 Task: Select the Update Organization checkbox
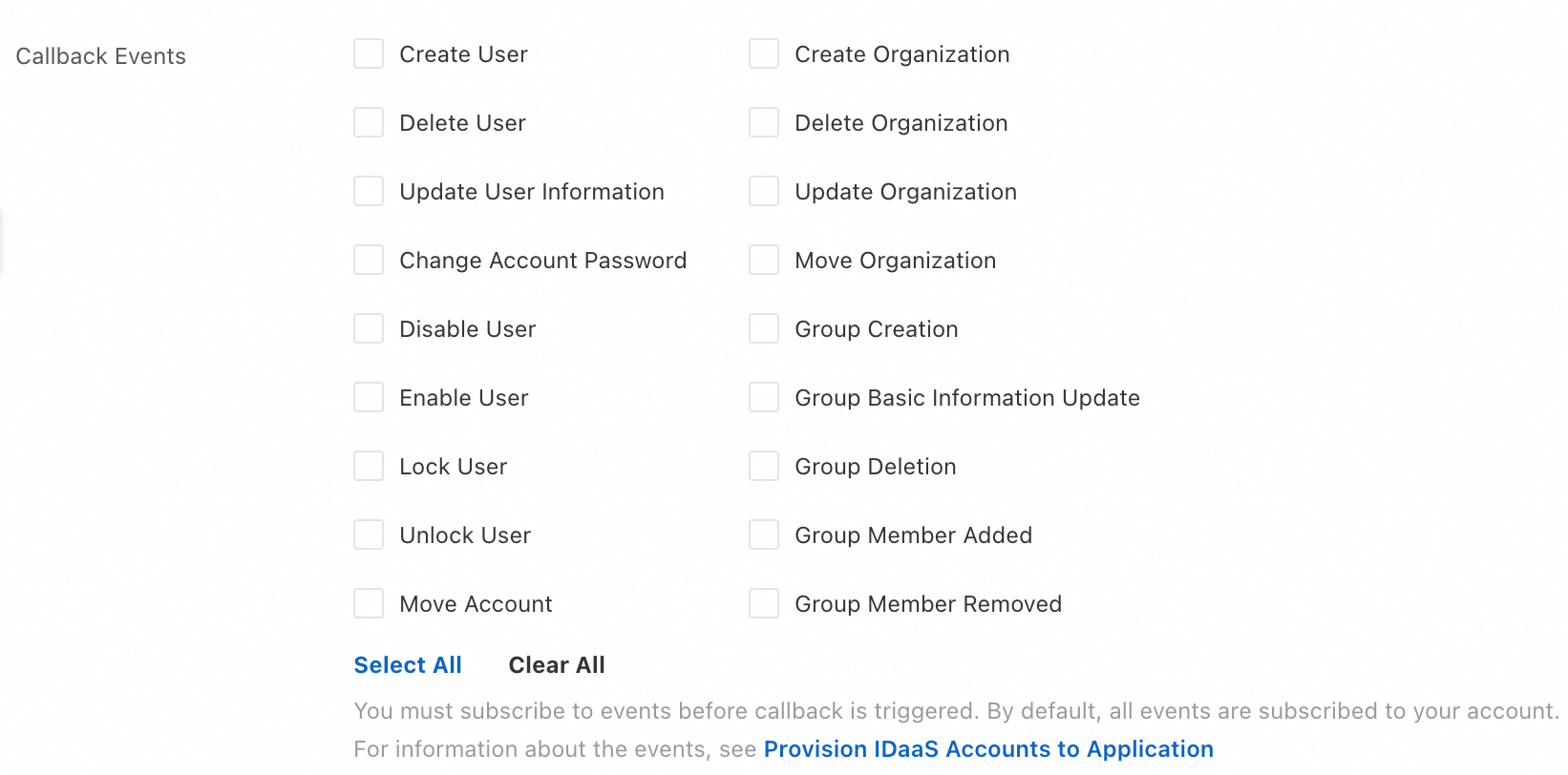click(764, 192)
